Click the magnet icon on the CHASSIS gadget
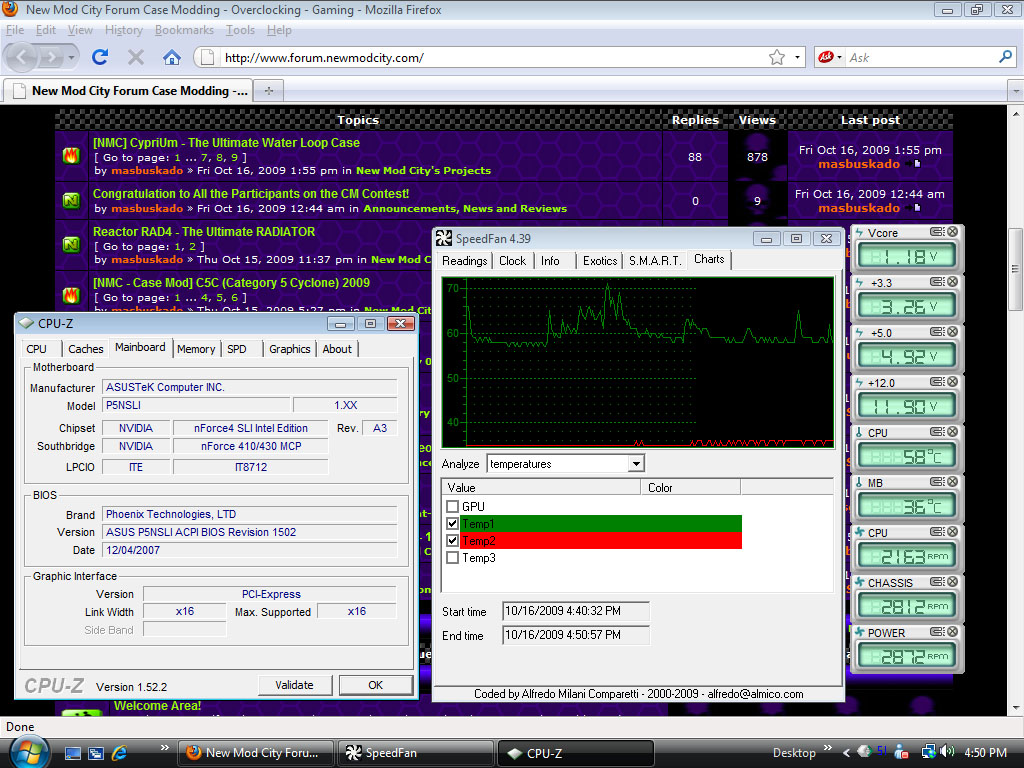The image size is (1024, 768). [937, 581]
